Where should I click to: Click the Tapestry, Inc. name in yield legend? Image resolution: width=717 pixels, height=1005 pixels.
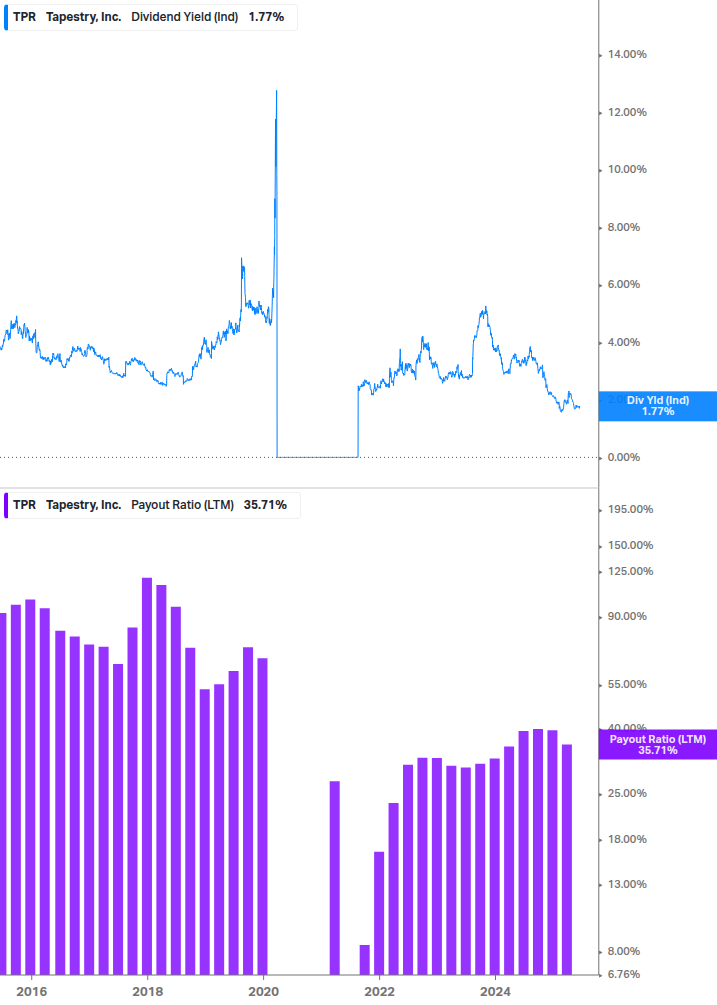coord(84,17)
